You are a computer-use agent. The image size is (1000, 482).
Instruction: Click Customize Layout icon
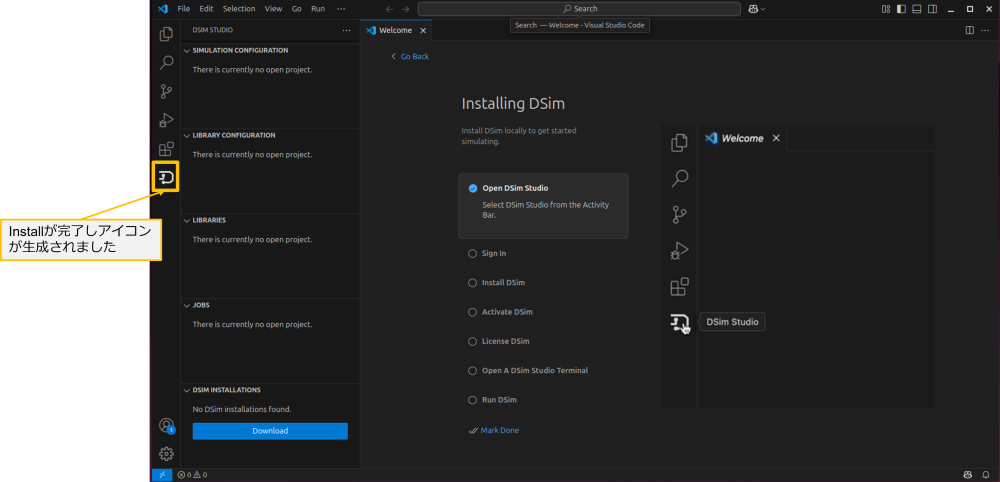(886, 9)
